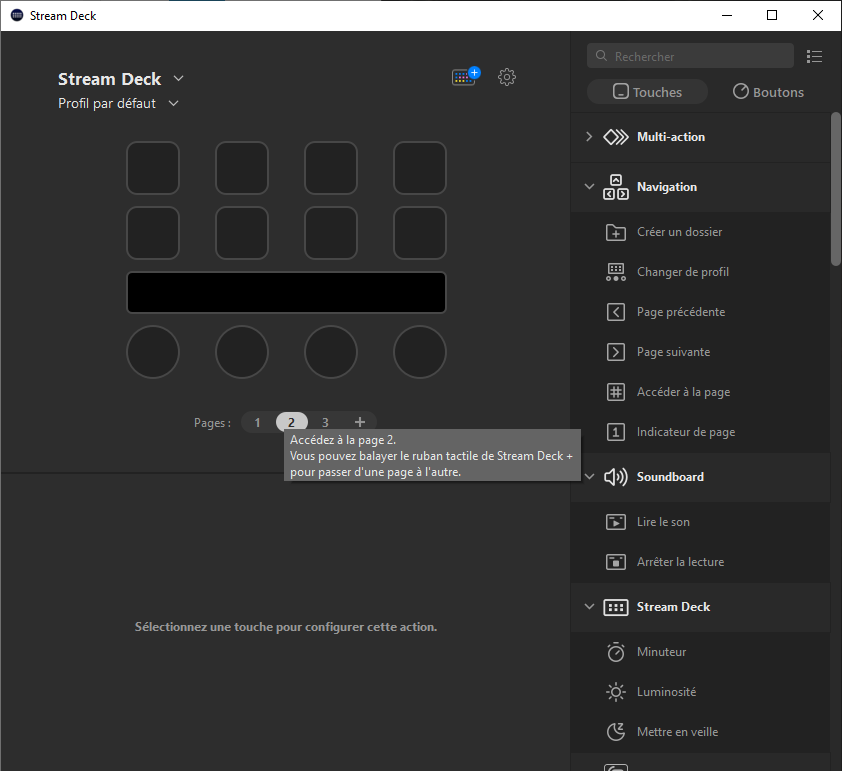The image size is (842, 771).
Task: Click the Page suivante label
Action: pos(673,352)
